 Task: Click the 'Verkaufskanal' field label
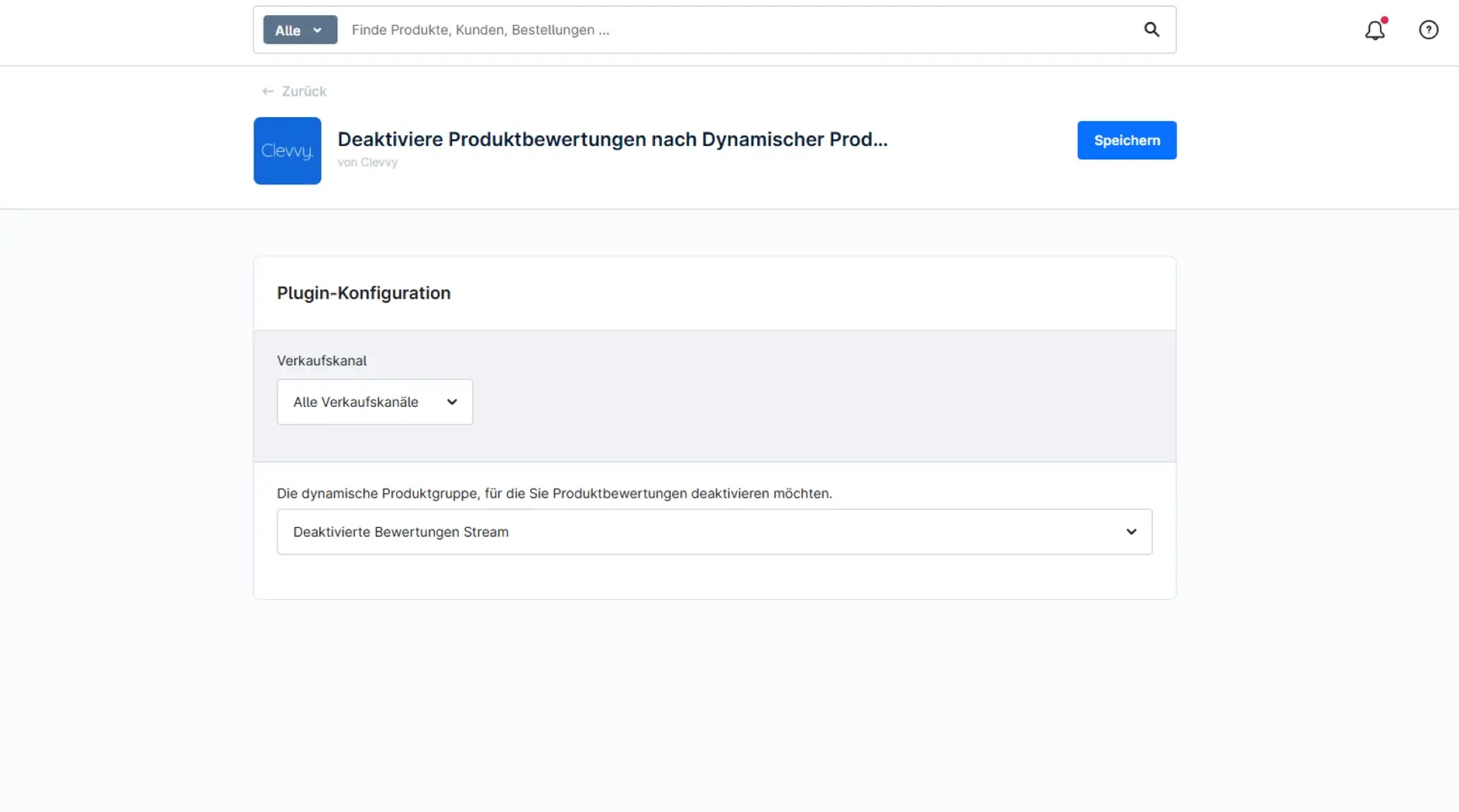pos(321,361)
